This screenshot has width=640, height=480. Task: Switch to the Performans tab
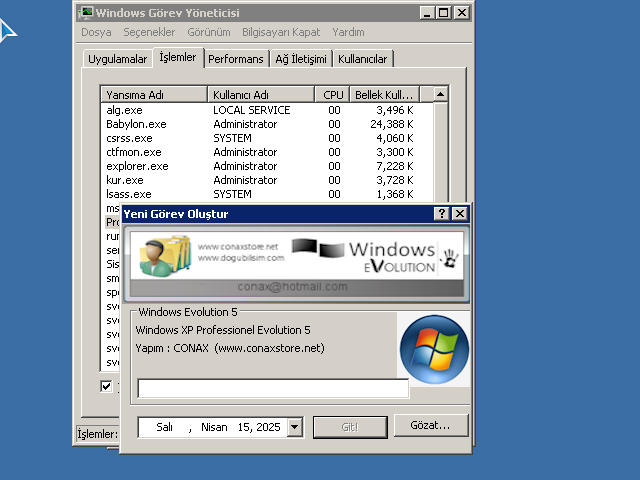click(236, 59)
